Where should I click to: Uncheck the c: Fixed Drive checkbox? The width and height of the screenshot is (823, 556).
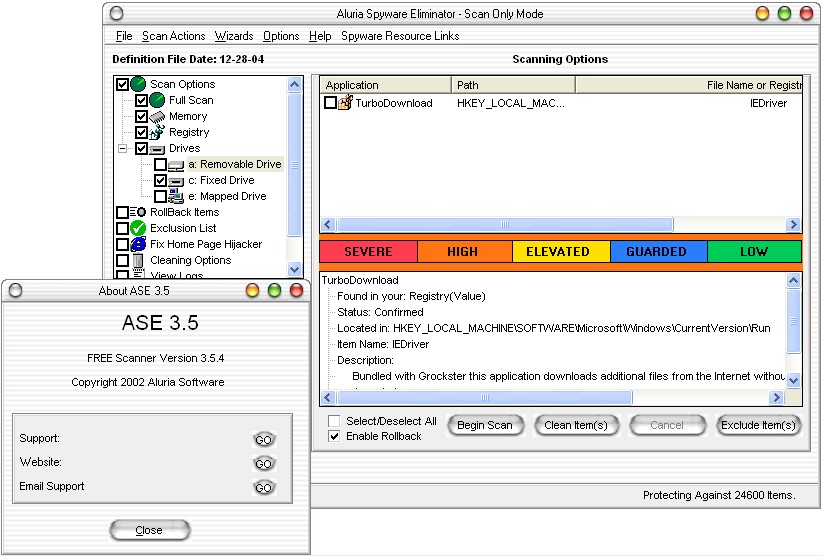point(161,181)
